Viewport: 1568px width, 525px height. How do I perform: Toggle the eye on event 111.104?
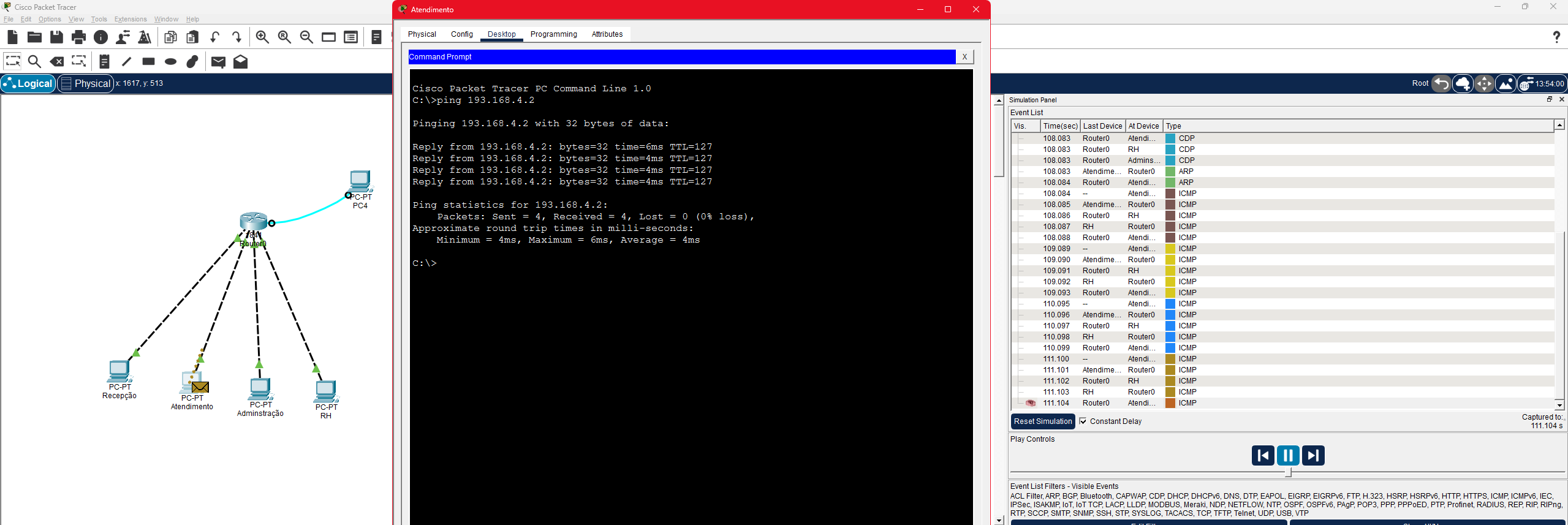tap(1031, 403)
